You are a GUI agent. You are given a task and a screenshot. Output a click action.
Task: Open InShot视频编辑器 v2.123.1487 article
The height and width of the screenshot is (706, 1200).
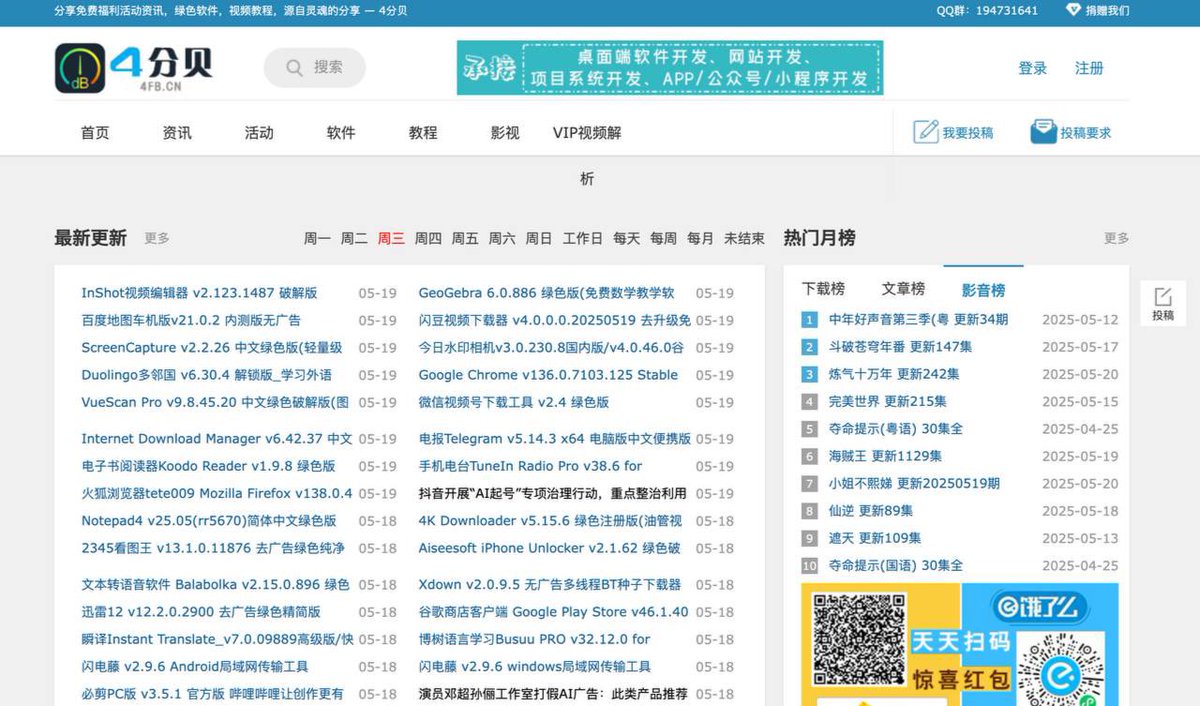click(x=199, y=293)
